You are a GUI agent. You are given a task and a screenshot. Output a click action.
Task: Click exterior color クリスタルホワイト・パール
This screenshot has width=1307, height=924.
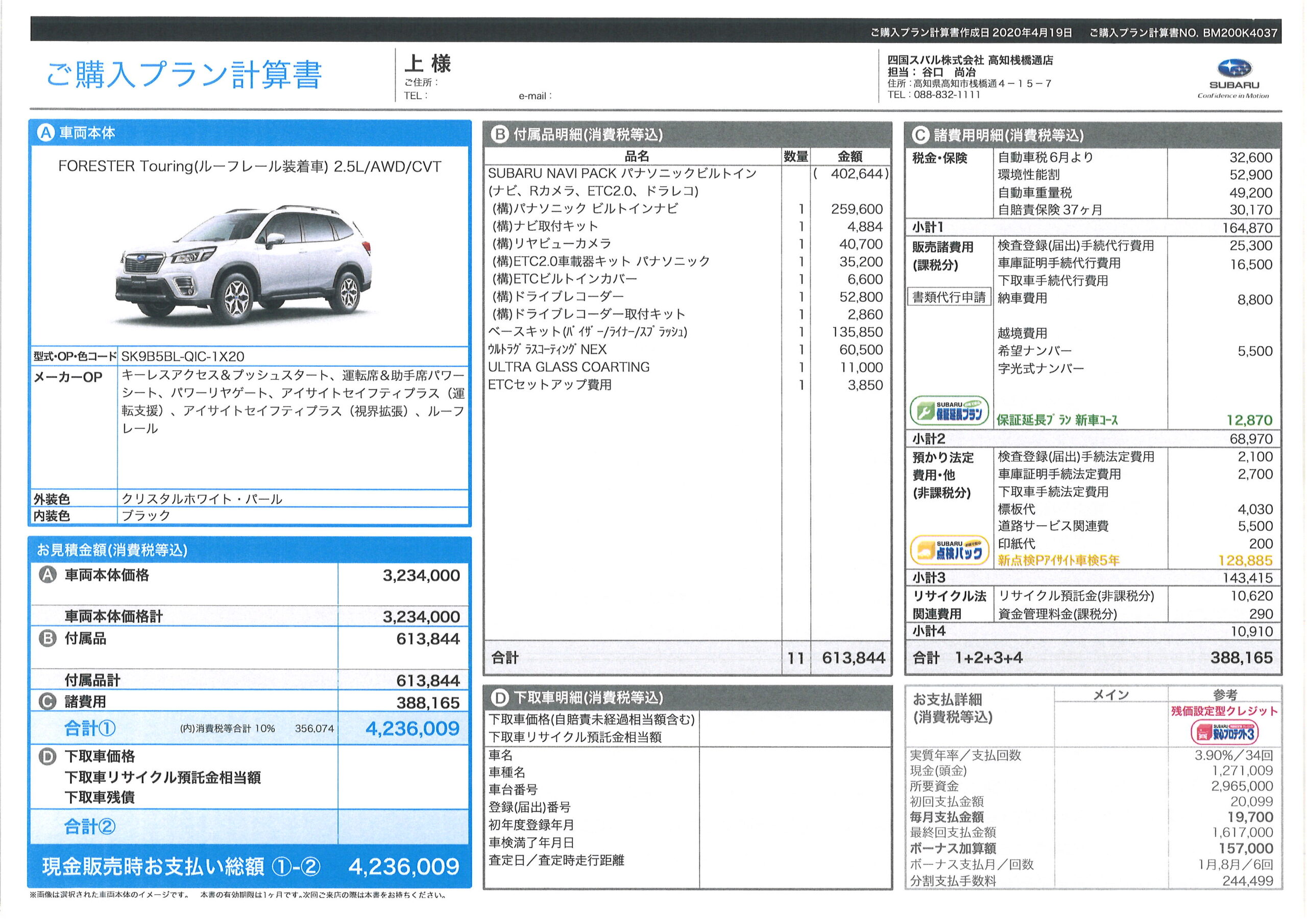click(202, 499)
